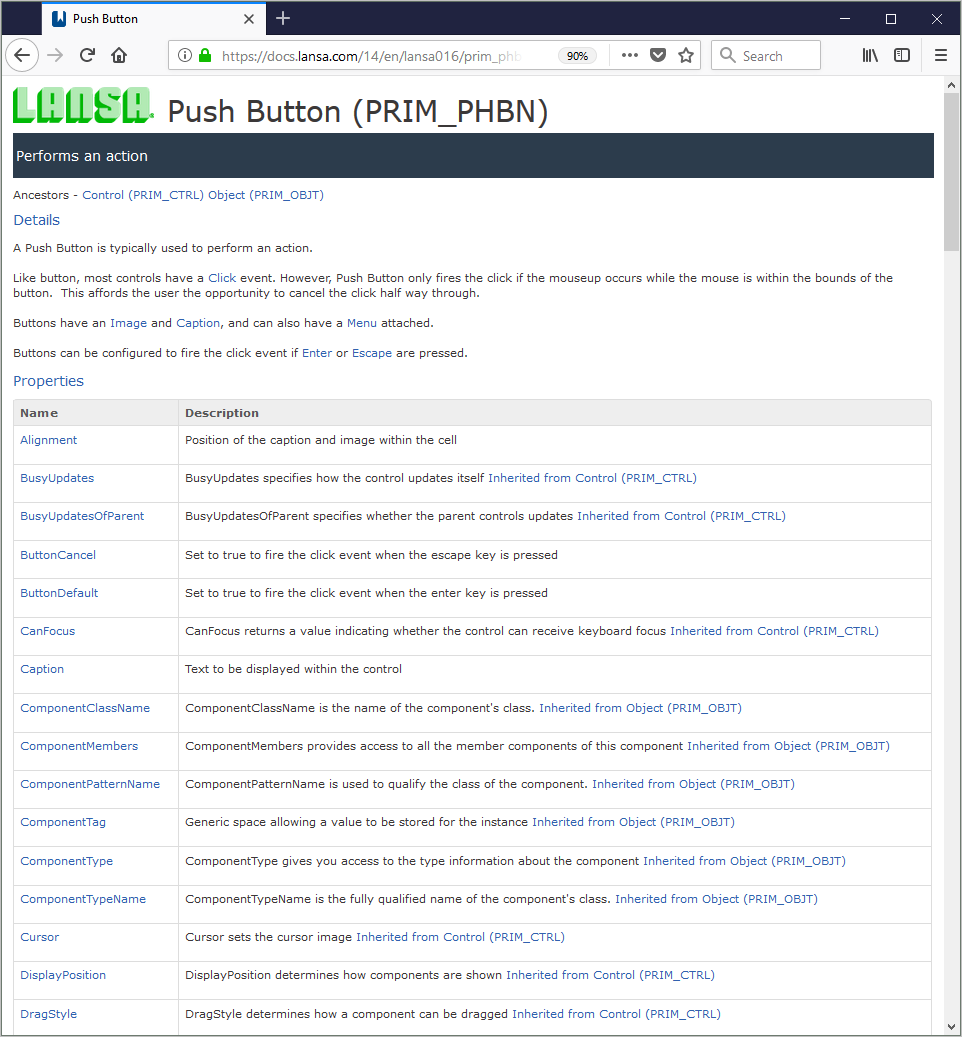Open the Alignment property
962x1037 pixels.
pyautogui.click(x=48, y=440)
